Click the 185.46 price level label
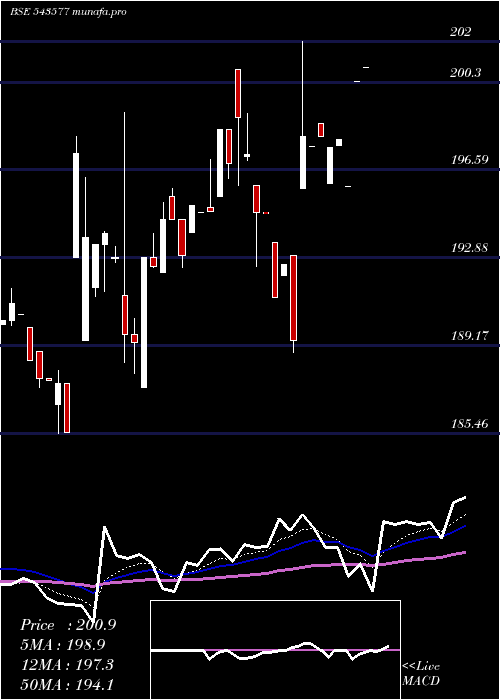The width and height of the screenshot is (500, 700). 469,424
